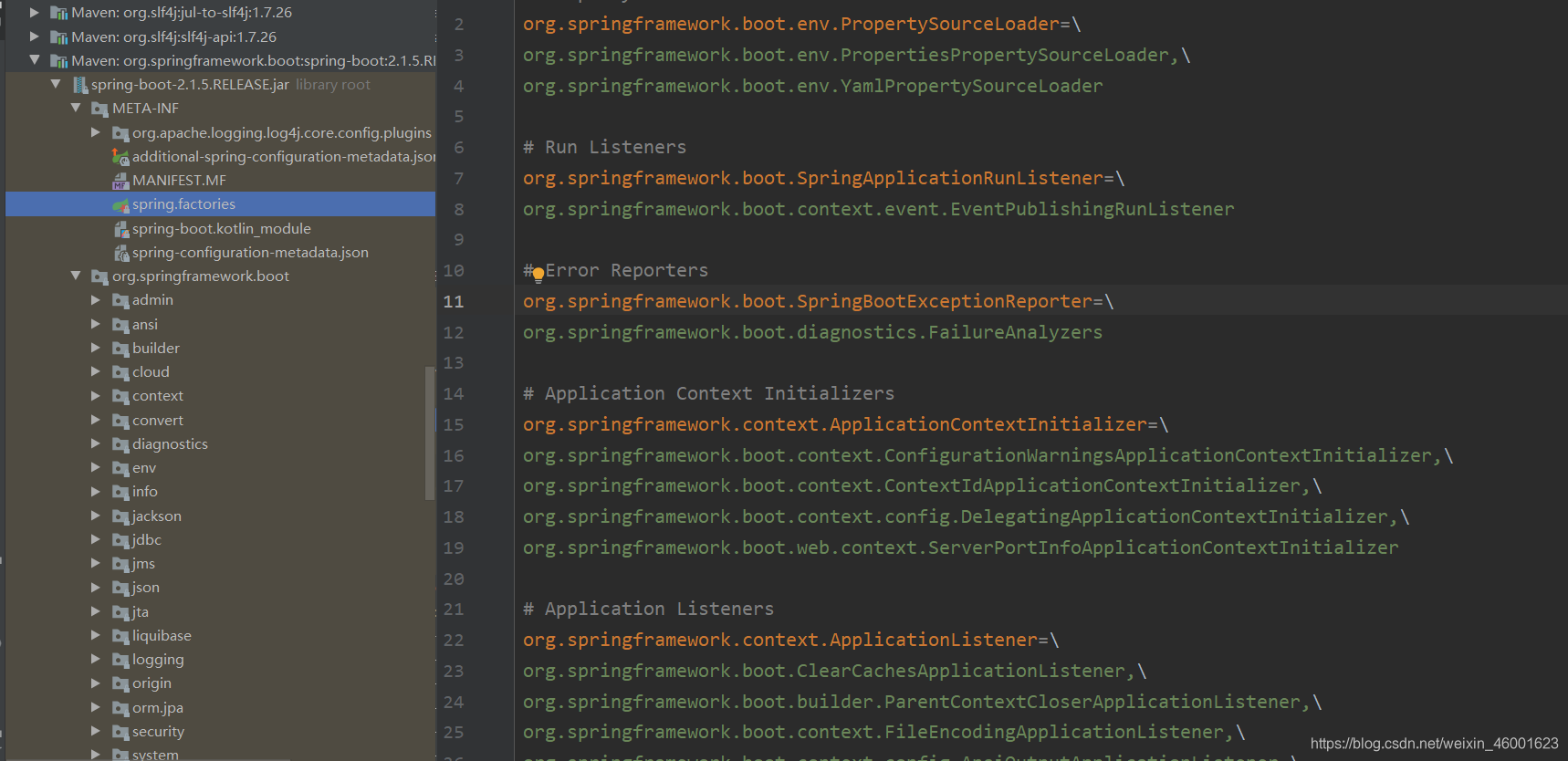Click the FailureAnalyzers line
The height and width of the screenshot is (761, 1568).
coord(812,332)
